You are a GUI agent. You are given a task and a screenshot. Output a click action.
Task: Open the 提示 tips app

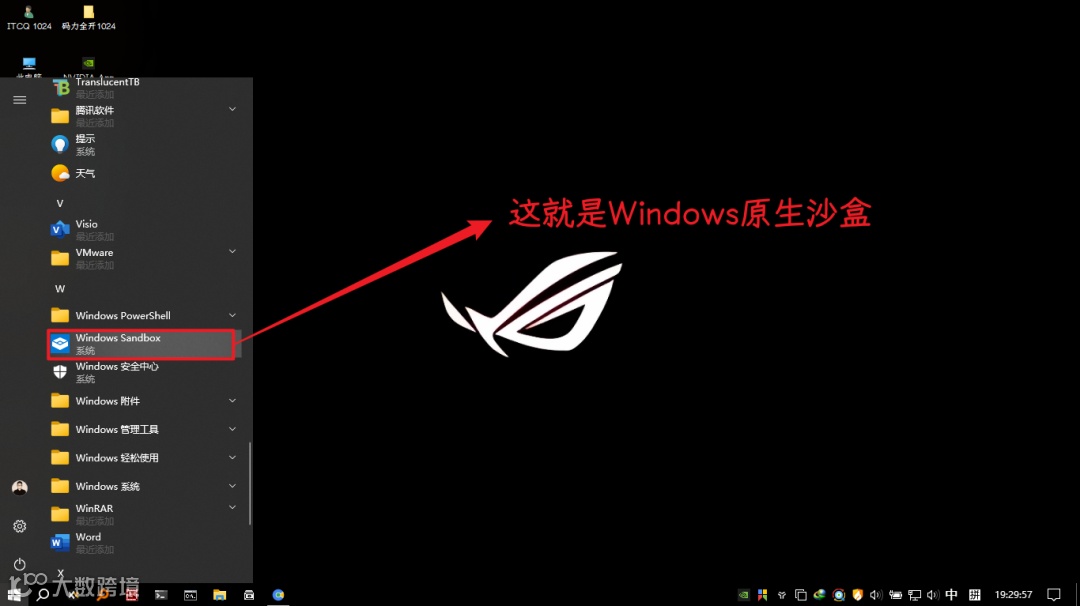[145, 145]
